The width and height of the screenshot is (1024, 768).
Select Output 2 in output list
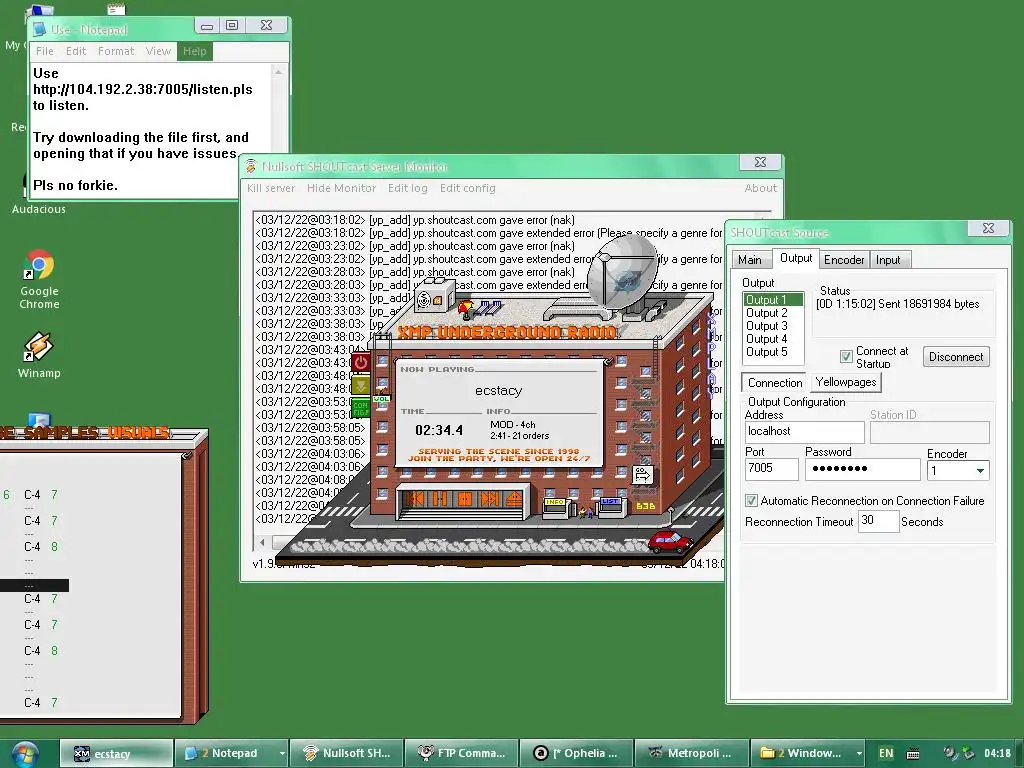coord(773,313)
